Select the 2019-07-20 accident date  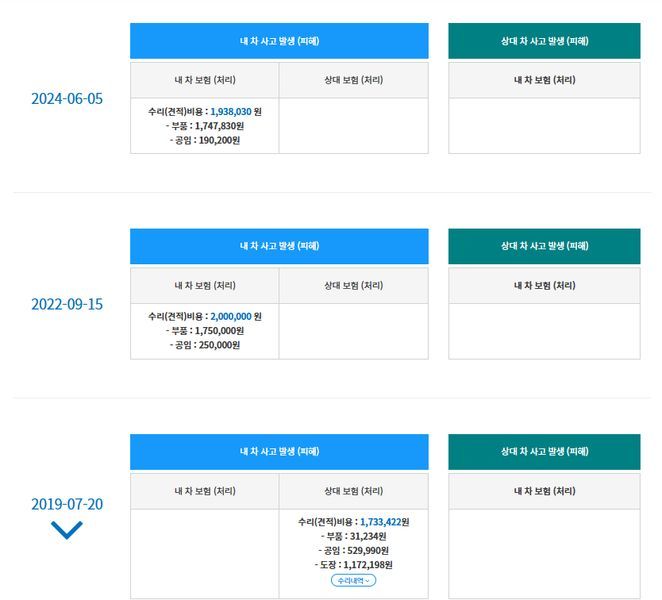pos(67,504)
